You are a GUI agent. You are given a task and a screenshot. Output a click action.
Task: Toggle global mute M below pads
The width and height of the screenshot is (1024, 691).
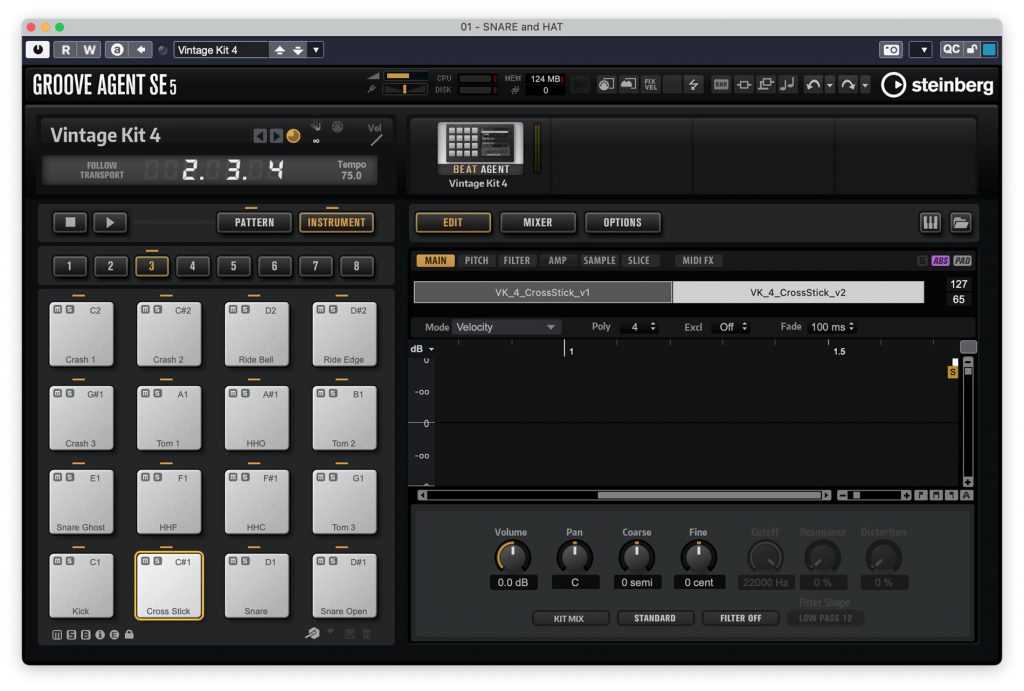click(x=57, y=634)
